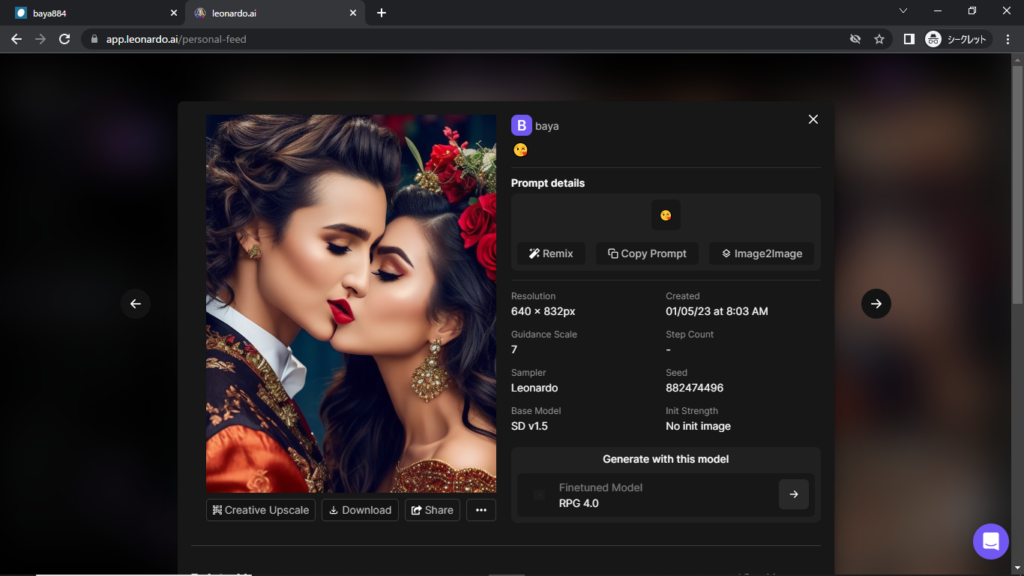Viewport: 1024px width, 576px height.
Task: Download the generated image
Action: tap(360, 510)
